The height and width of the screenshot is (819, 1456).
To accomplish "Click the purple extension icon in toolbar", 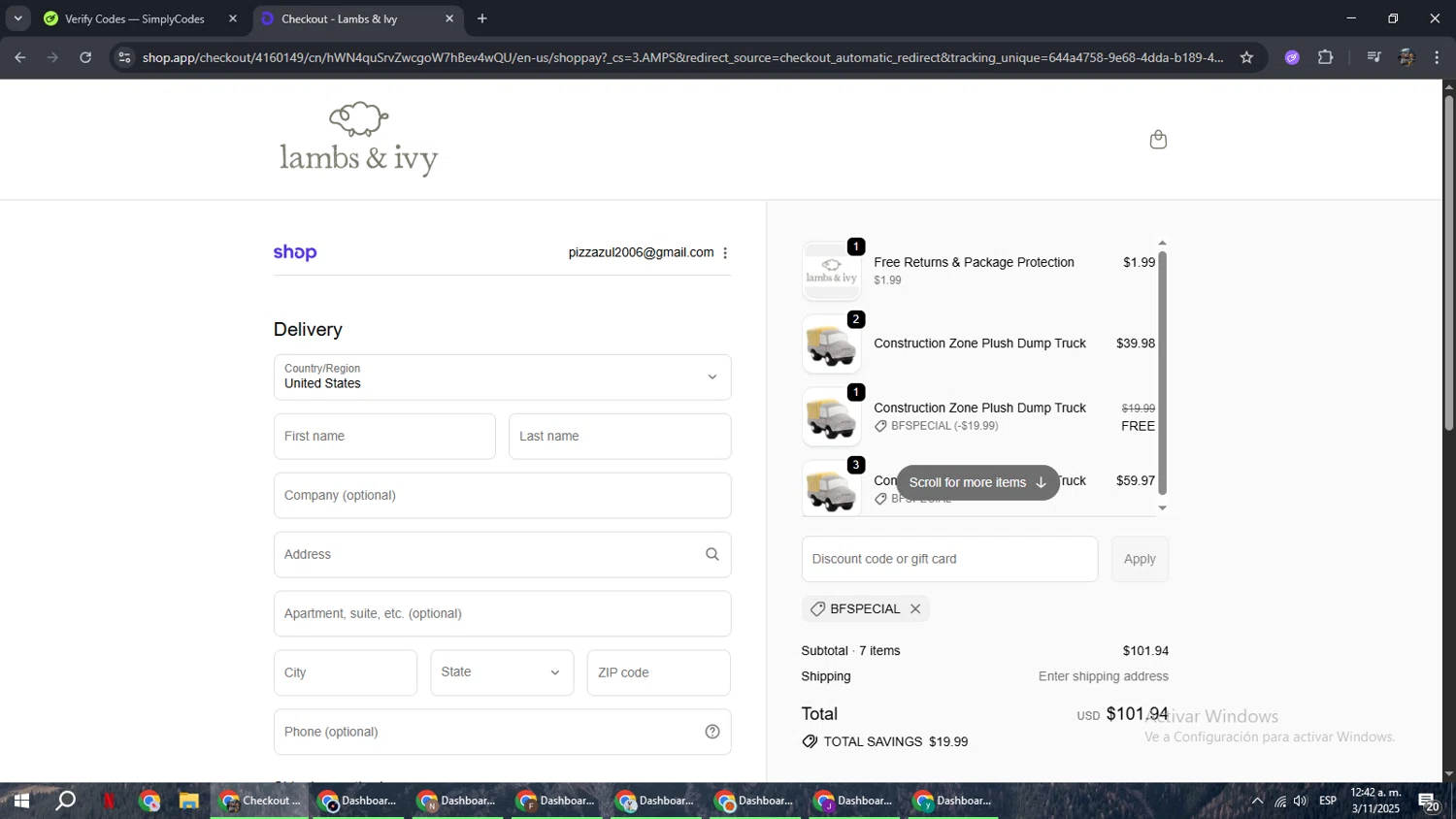I will tap(1292, 57).
